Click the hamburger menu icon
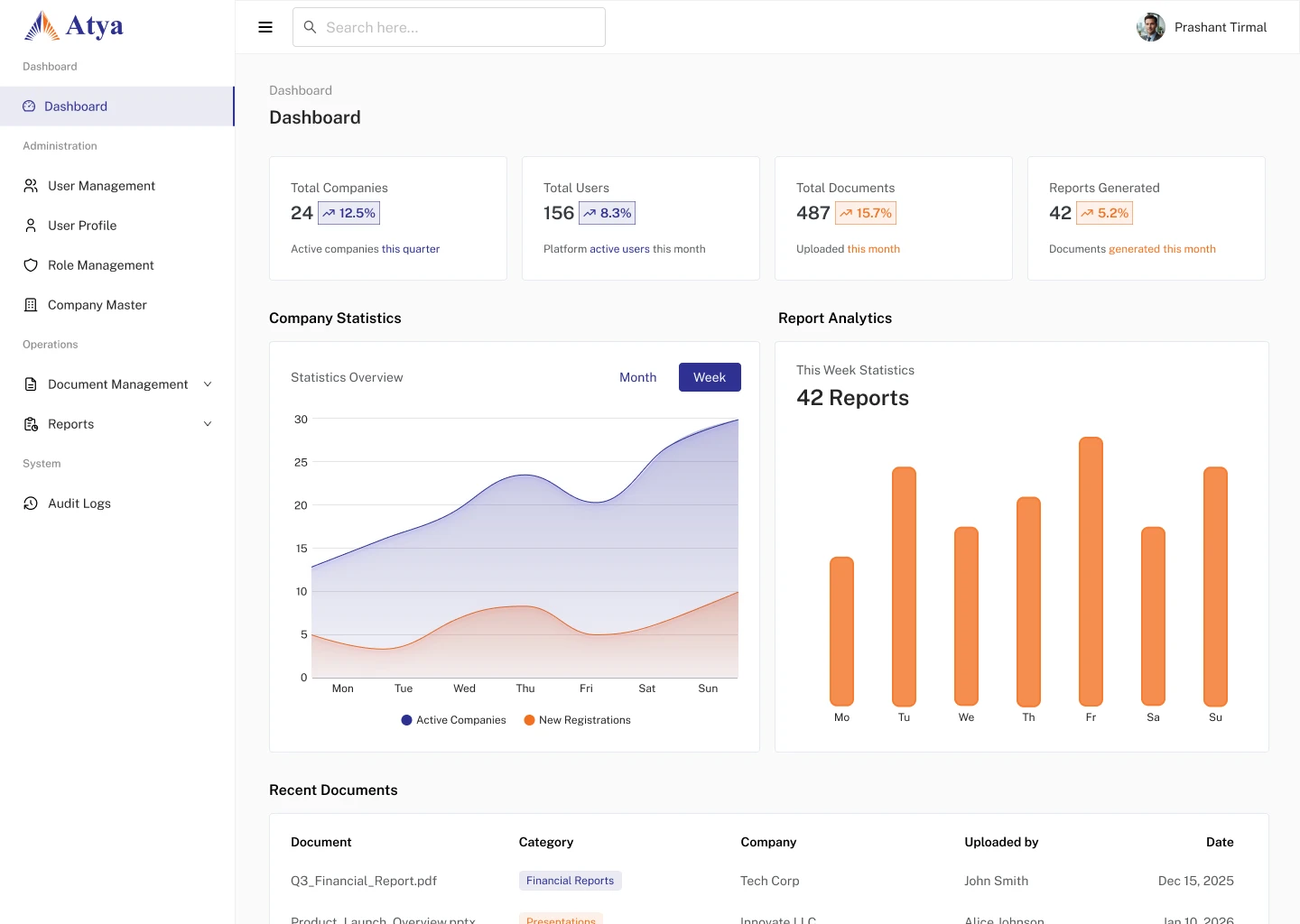This screenshot has height=924, width=1300. (x=265, y=27)
